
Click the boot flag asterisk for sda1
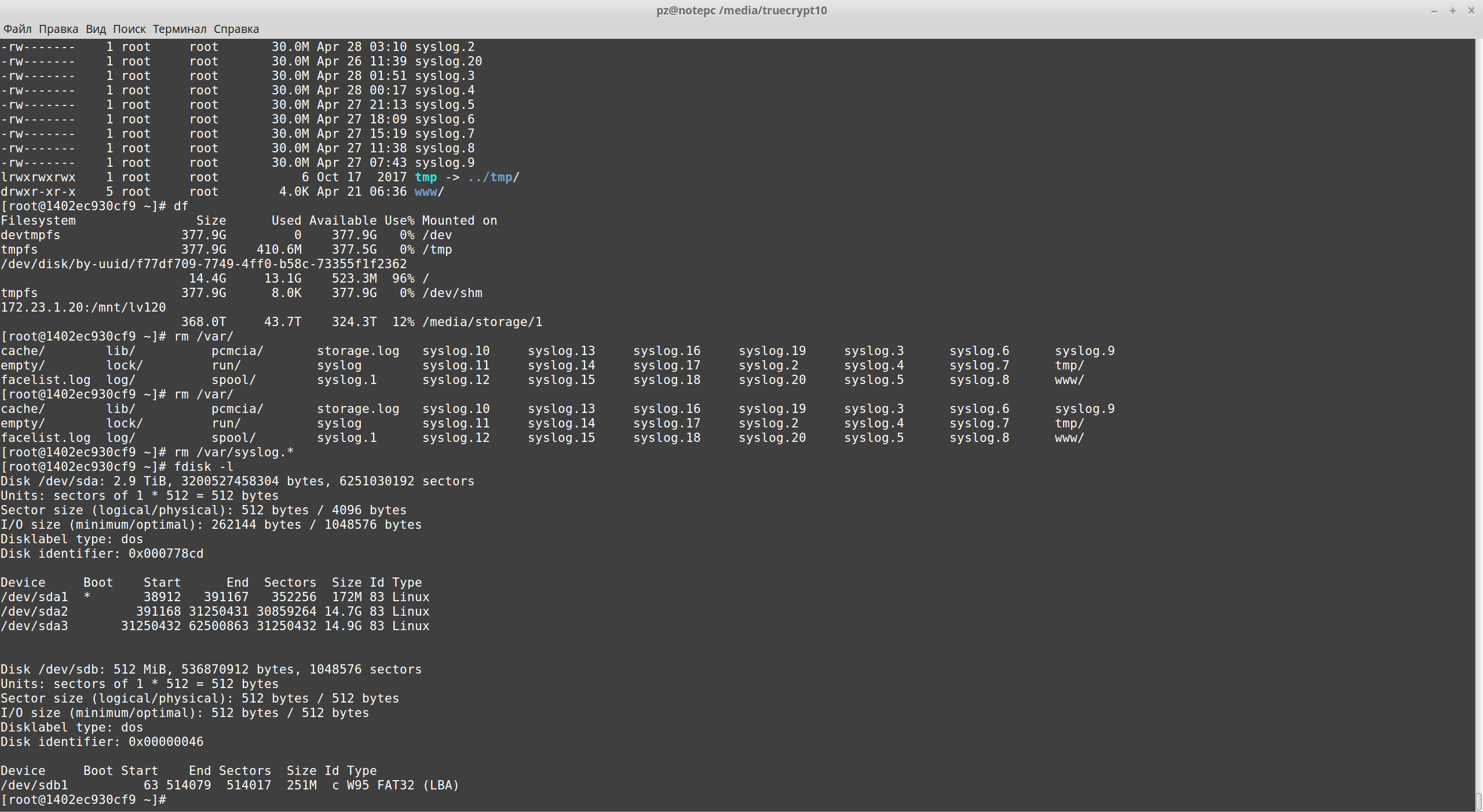pyautogui.click(x=87, y=597)
